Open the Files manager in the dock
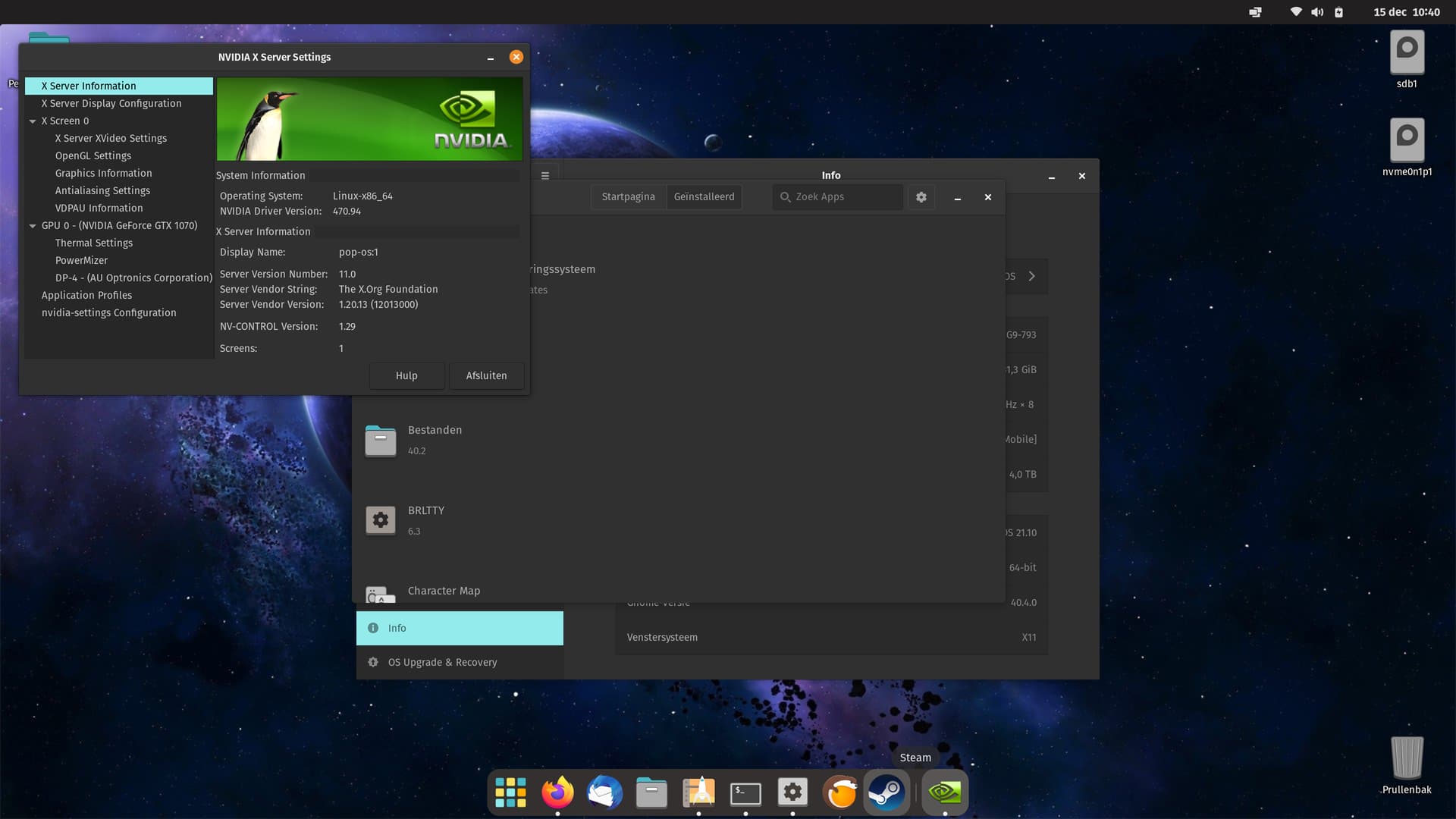1456x819 pixels. point(651,792)
